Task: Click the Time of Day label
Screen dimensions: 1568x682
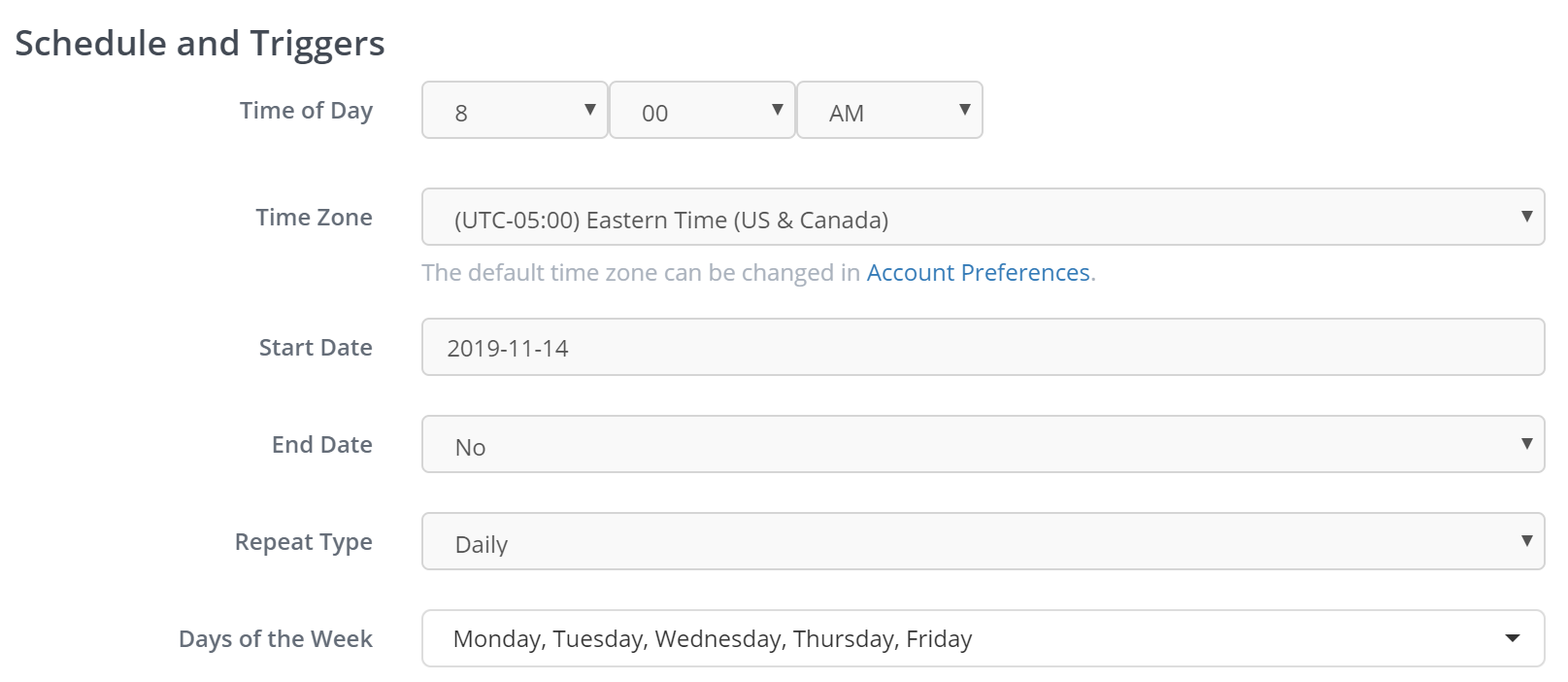Action: (306, 111)
